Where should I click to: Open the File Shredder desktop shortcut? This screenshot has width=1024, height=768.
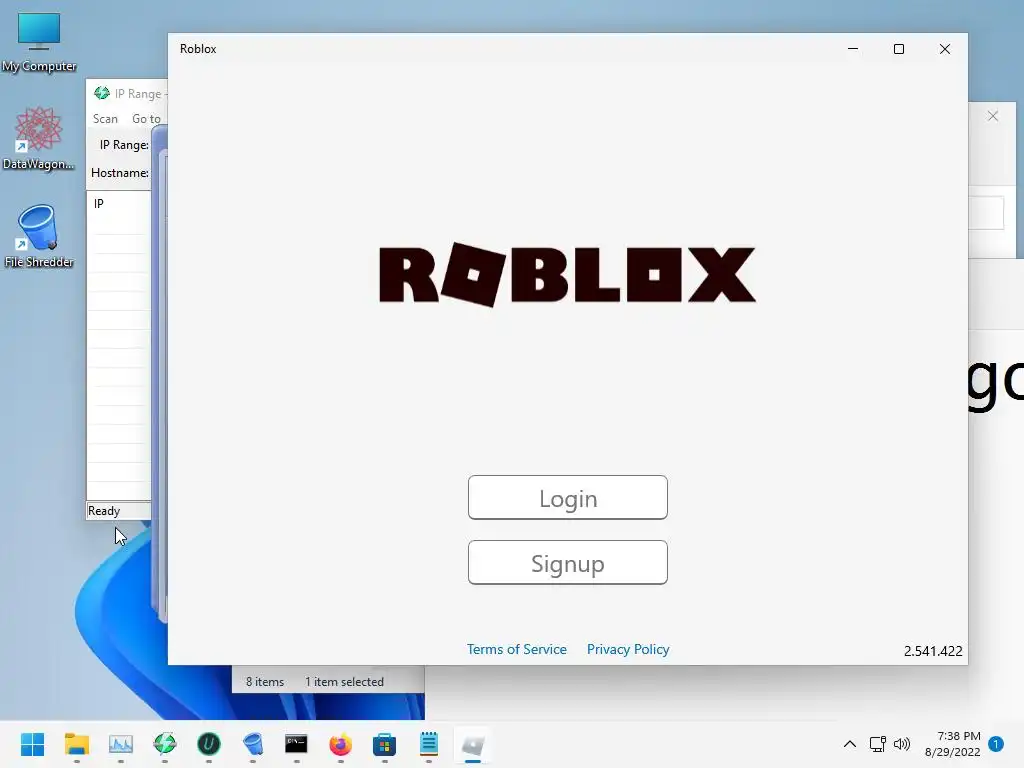(39, 236)
